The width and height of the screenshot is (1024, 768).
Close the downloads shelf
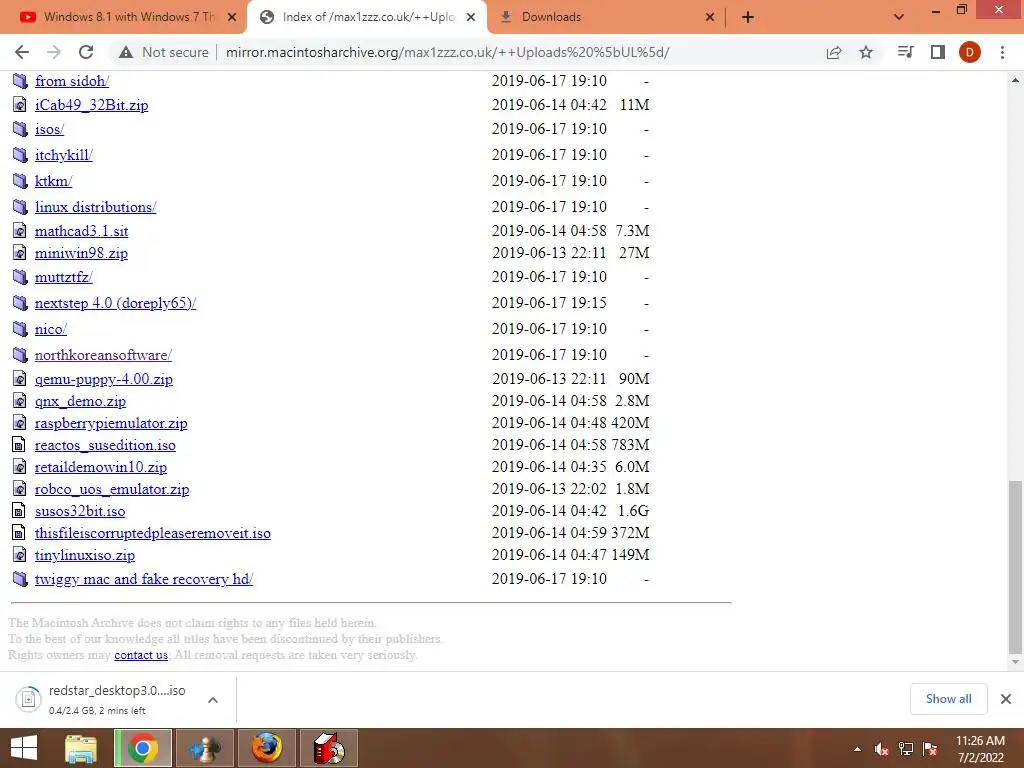1006,699
